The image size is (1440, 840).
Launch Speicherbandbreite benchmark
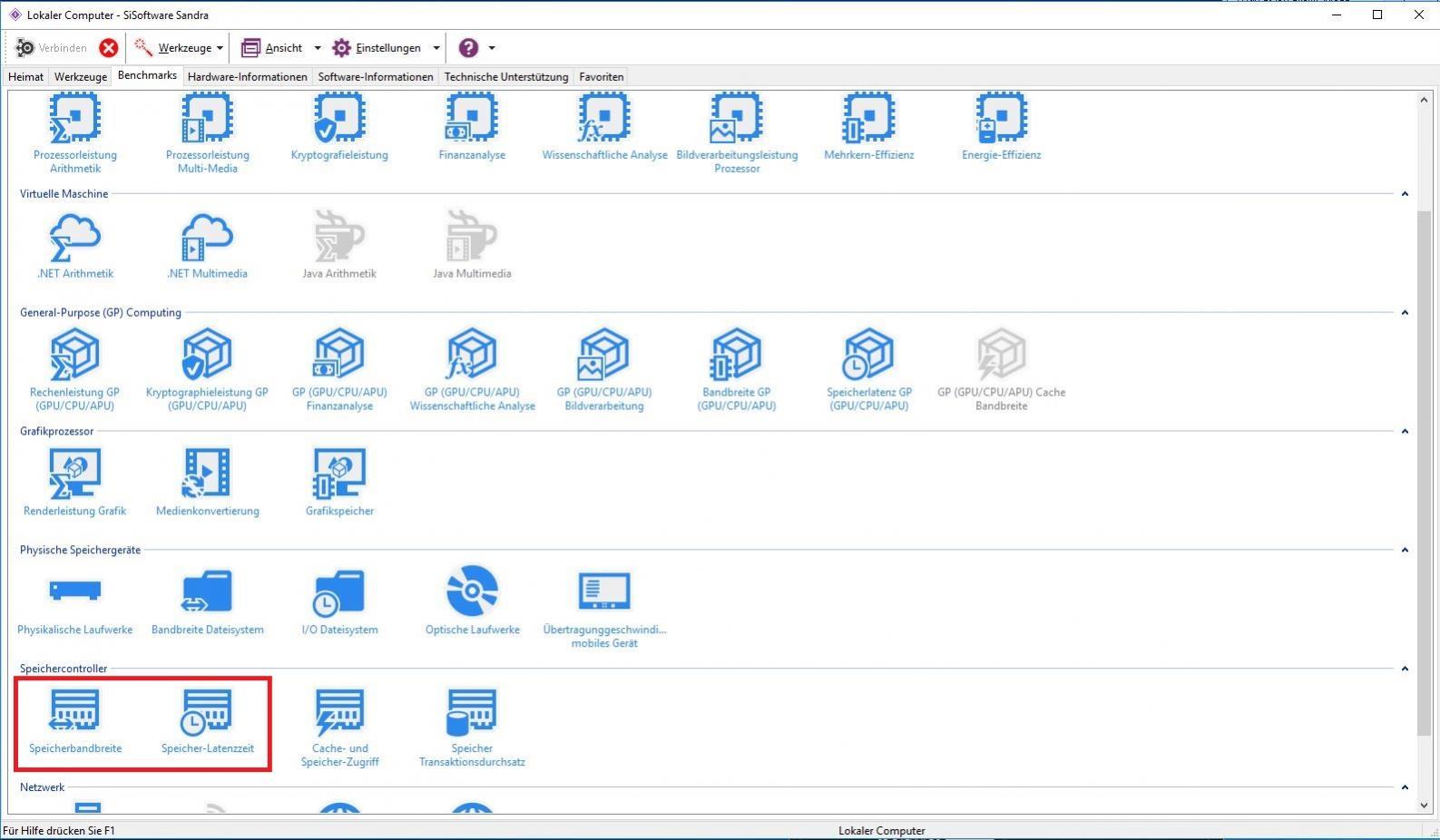tap(75, 720)
